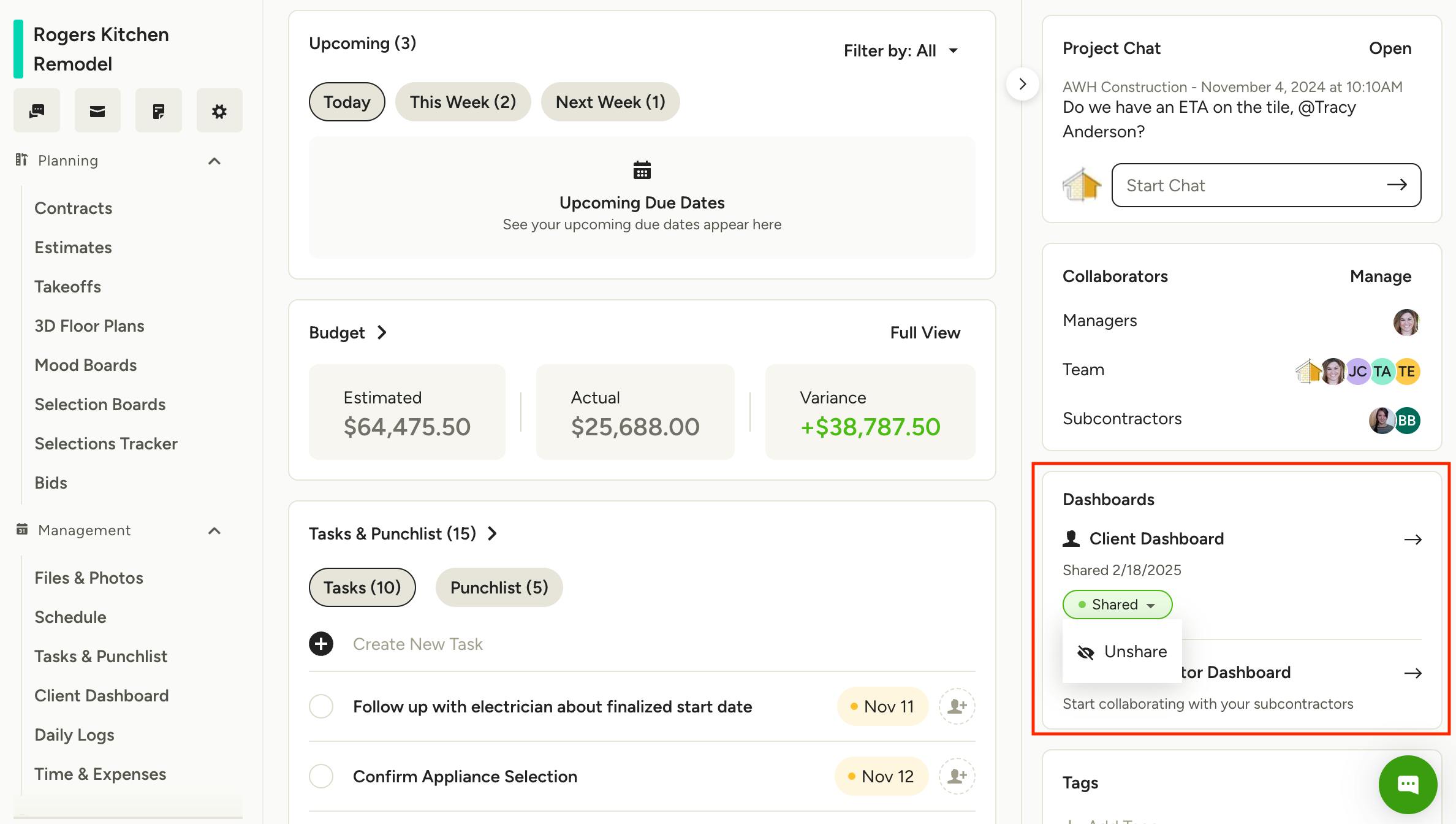Image resolution: width=1456 pixels, height=824 pixels.
Task: Select Unshare option in dropdown
Action: tap(1123, 652)
